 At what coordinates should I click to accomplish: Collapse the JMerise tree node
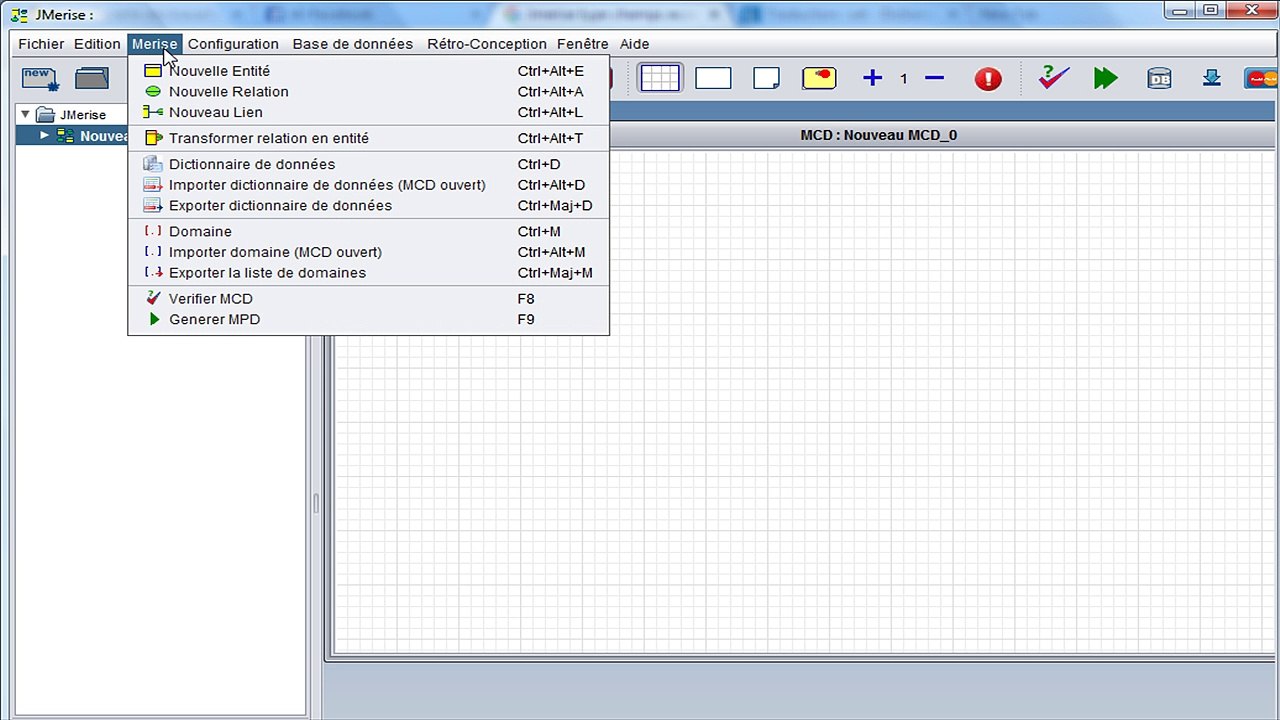point(25,114)
